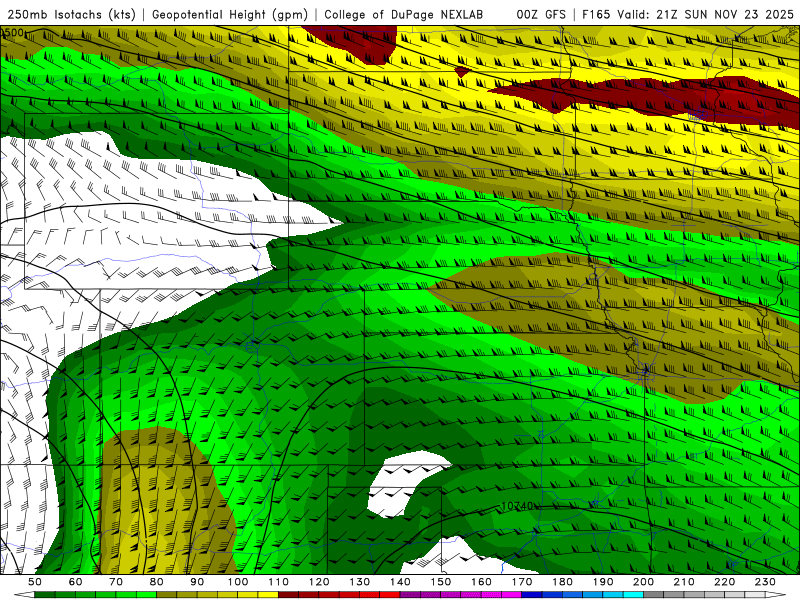
Task: Click the "00Z GFS" model run text
Action: click(541, 14)
